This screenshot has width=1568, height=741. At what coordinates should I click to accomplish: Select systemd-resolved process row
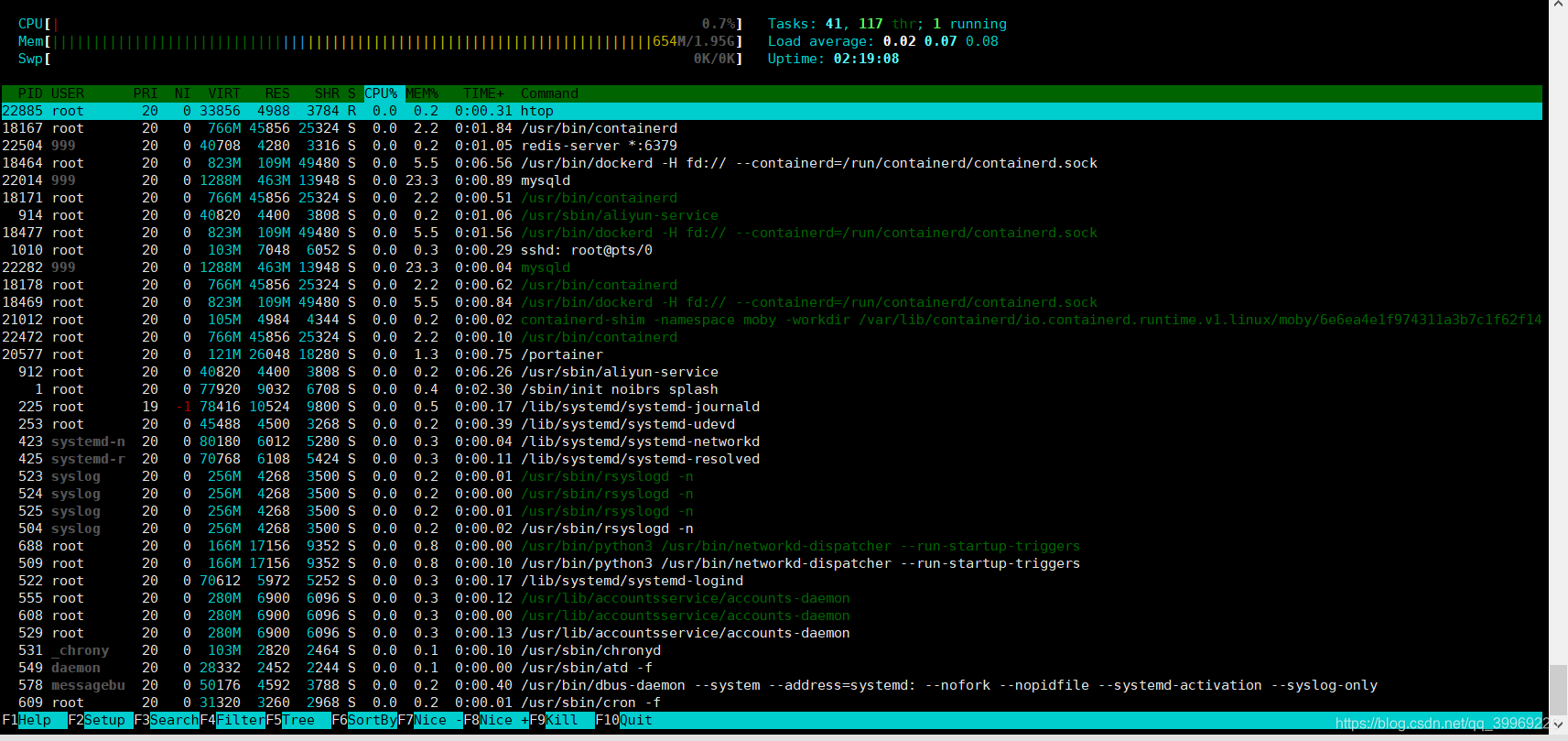coord(772,459)
